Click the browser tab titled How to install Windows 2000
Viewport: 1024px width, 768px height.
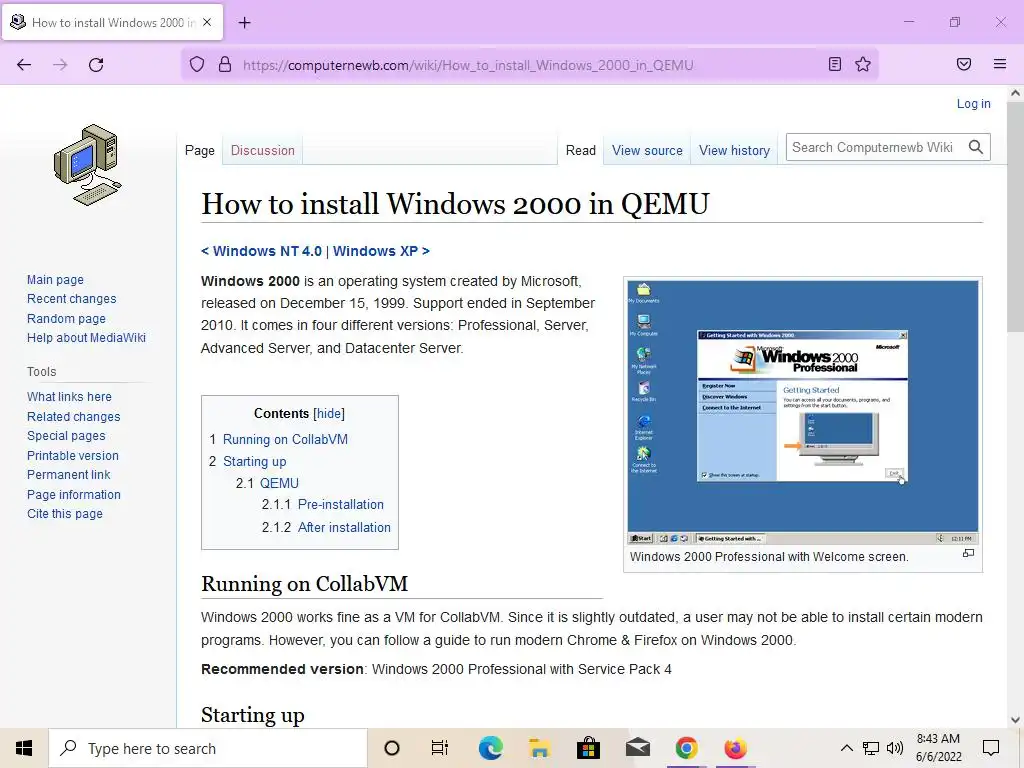pos(112,22)
